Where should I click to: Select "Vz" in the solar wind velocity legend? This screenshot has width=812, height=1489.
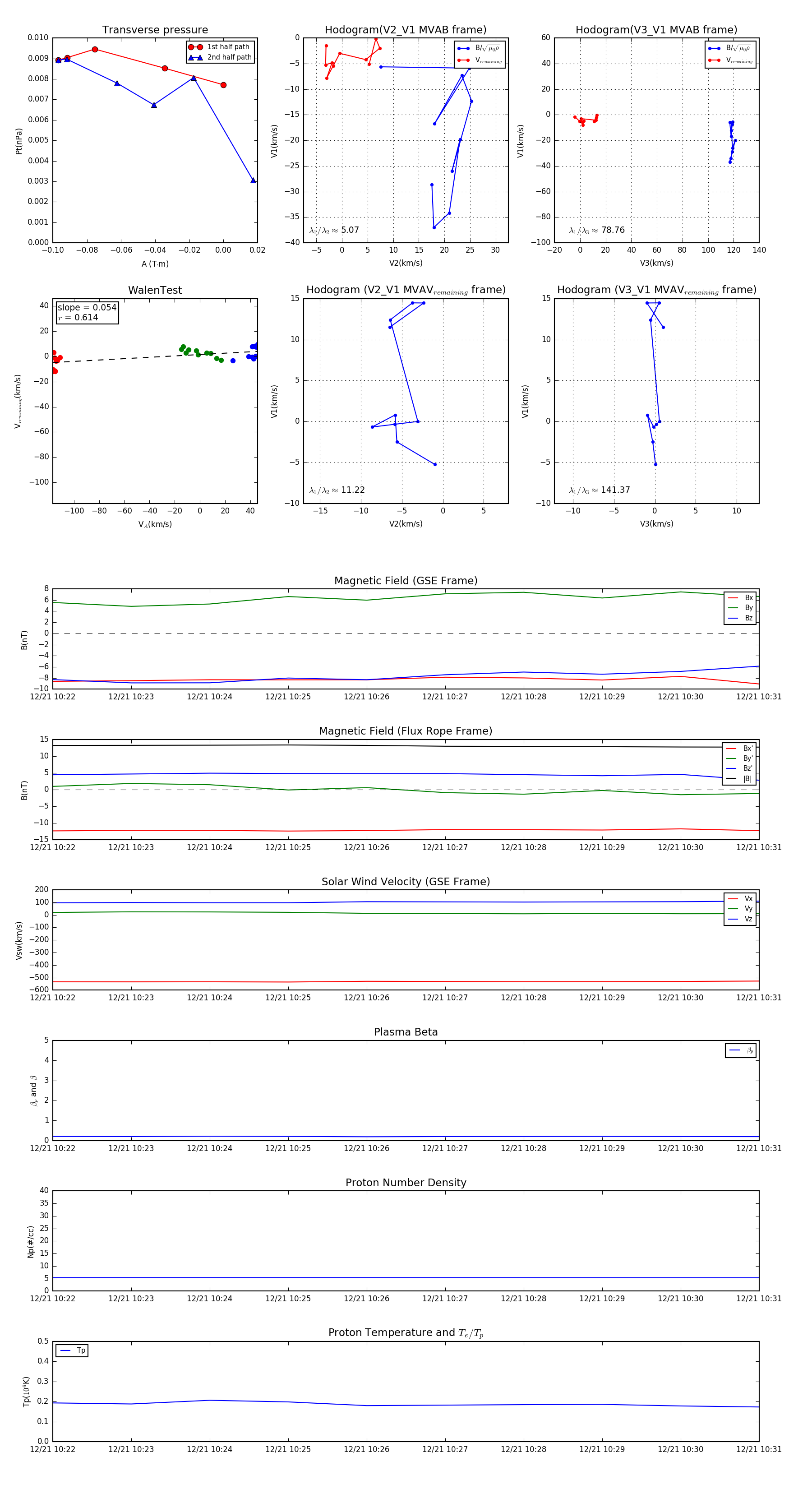pos(740,919)
